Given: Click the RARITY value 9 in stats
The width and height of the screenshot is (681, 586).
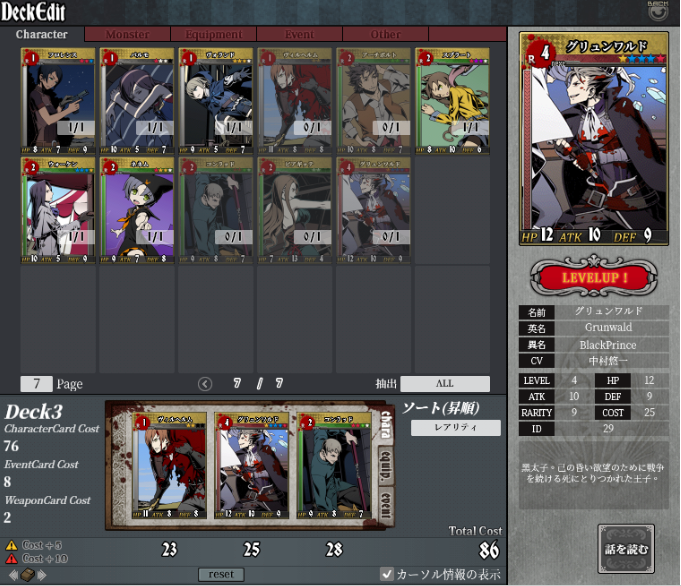Looking at the screenshot, I should pyautogui.click(x=574, y=412).
